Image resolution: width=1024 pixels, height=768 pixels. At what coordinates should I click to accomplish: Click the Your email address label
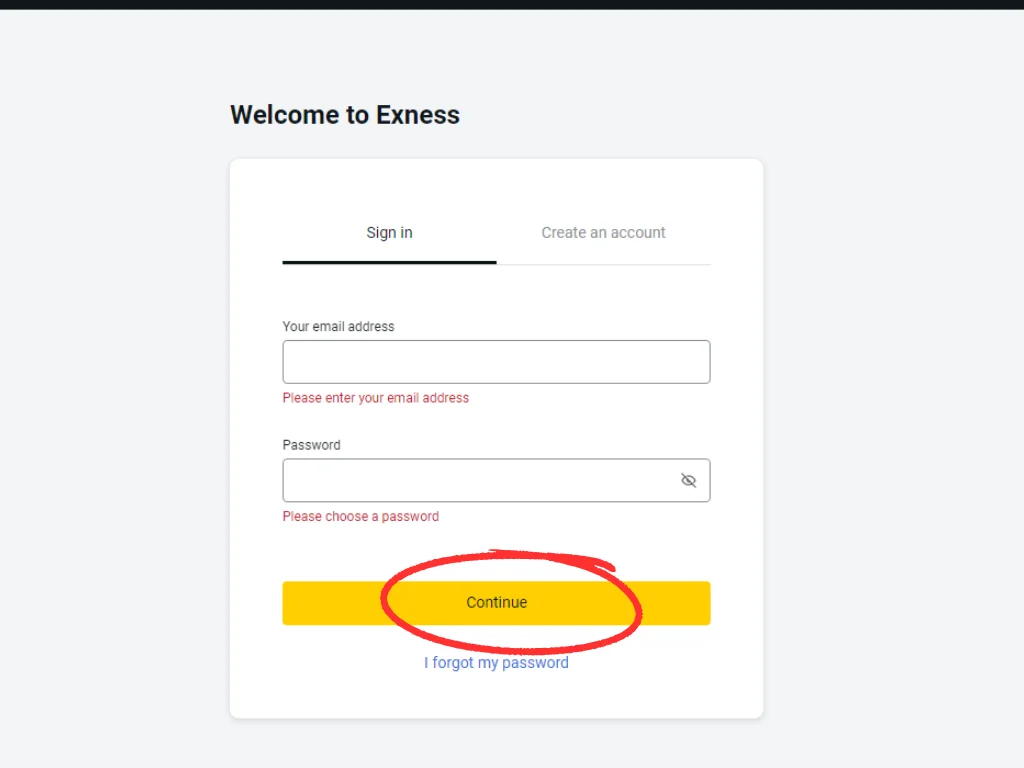coord(338,326)
